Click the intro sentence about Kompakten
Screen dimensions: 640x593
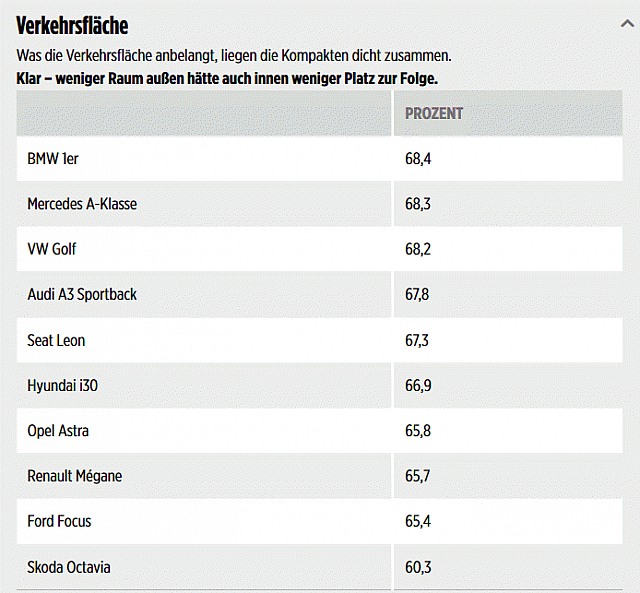pos(234,56)
